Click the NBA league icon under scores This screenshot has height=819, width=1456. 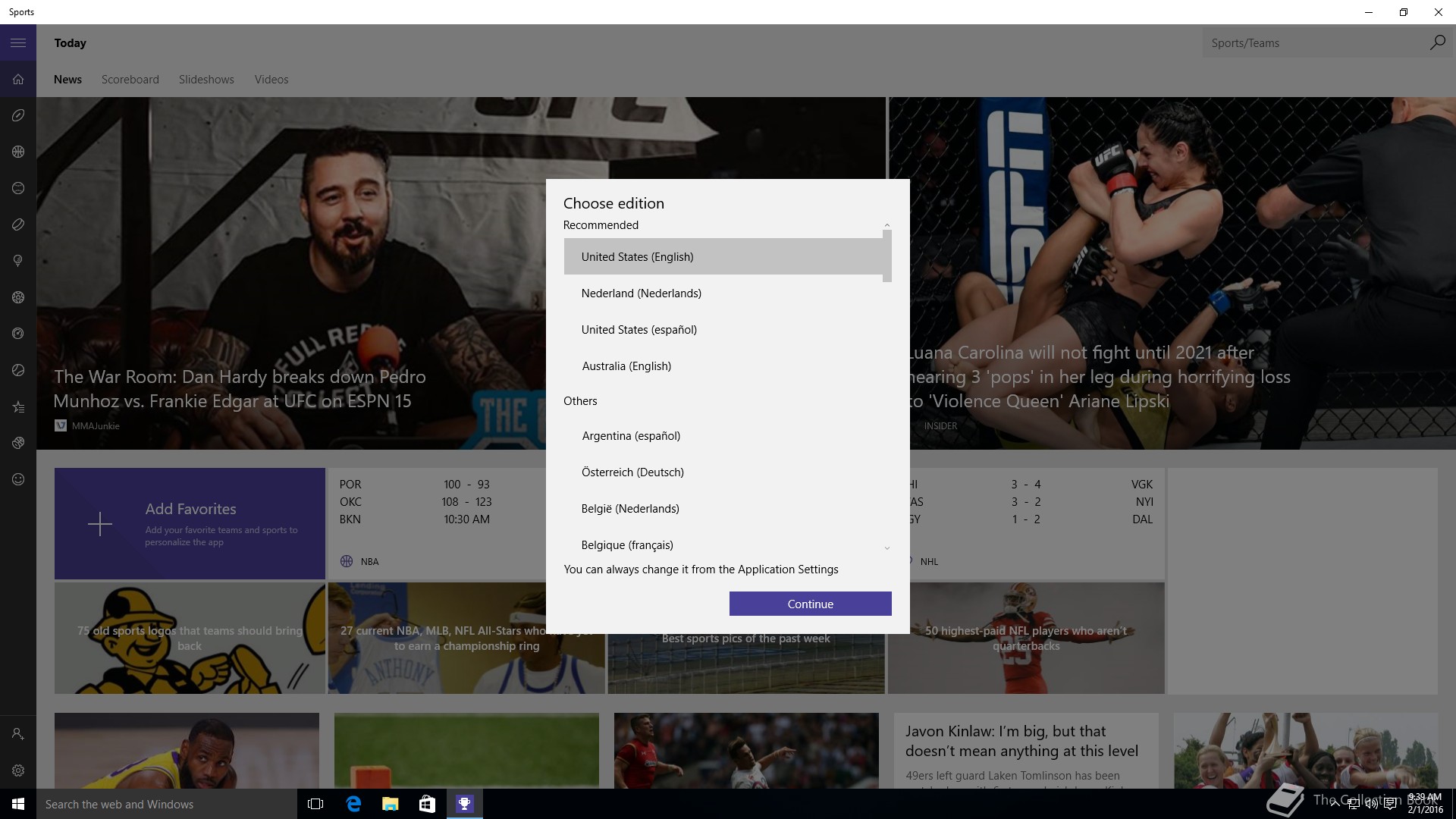347,561
